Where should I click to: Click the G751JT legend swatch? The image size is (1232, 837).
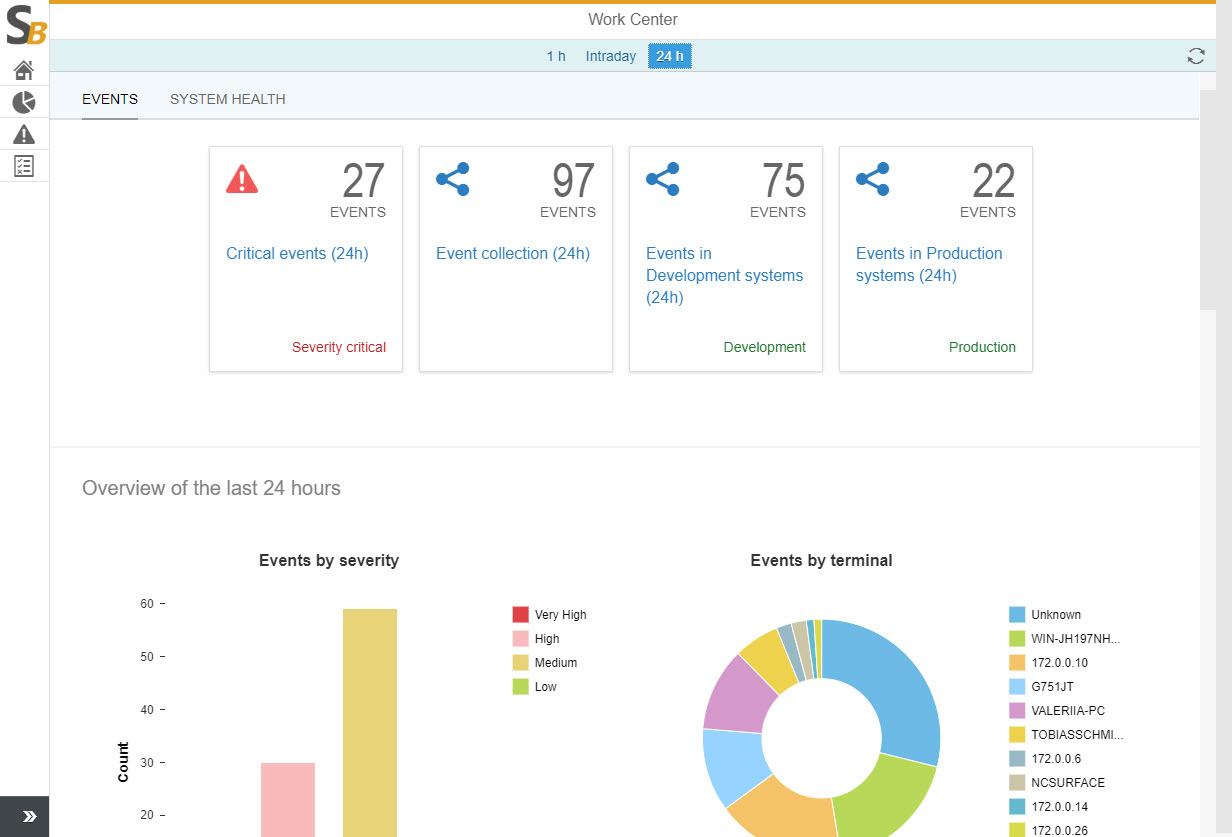click(1017, 687)
